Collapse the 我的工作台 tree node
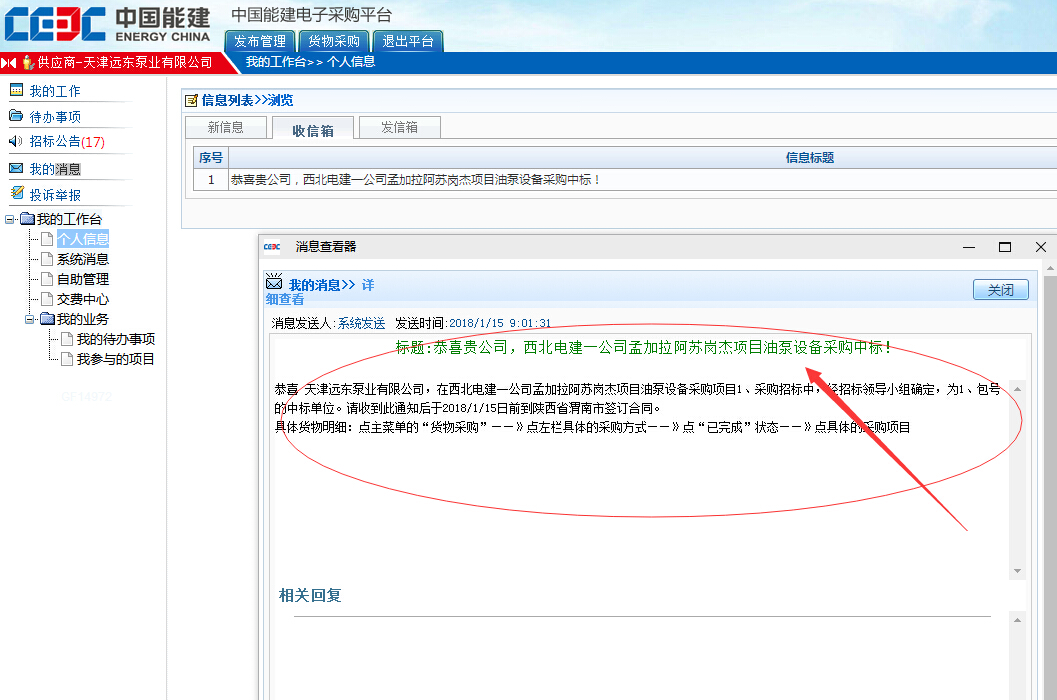 pos(7,218)
